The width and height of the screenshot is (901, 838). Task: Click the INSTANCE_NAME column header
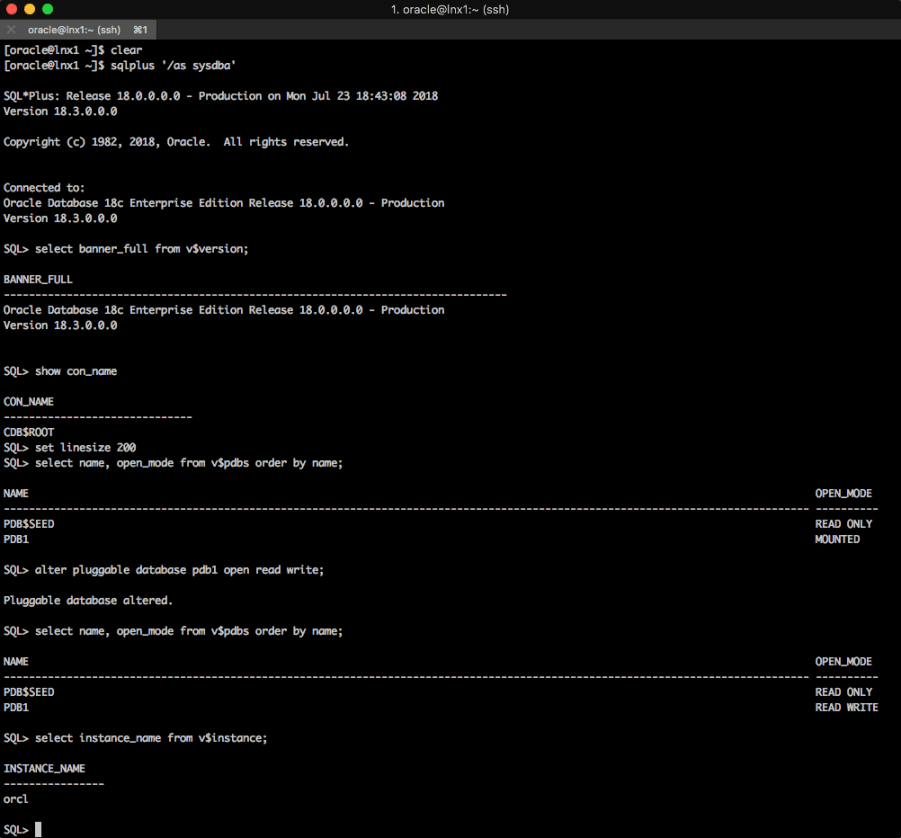(44, 768)
